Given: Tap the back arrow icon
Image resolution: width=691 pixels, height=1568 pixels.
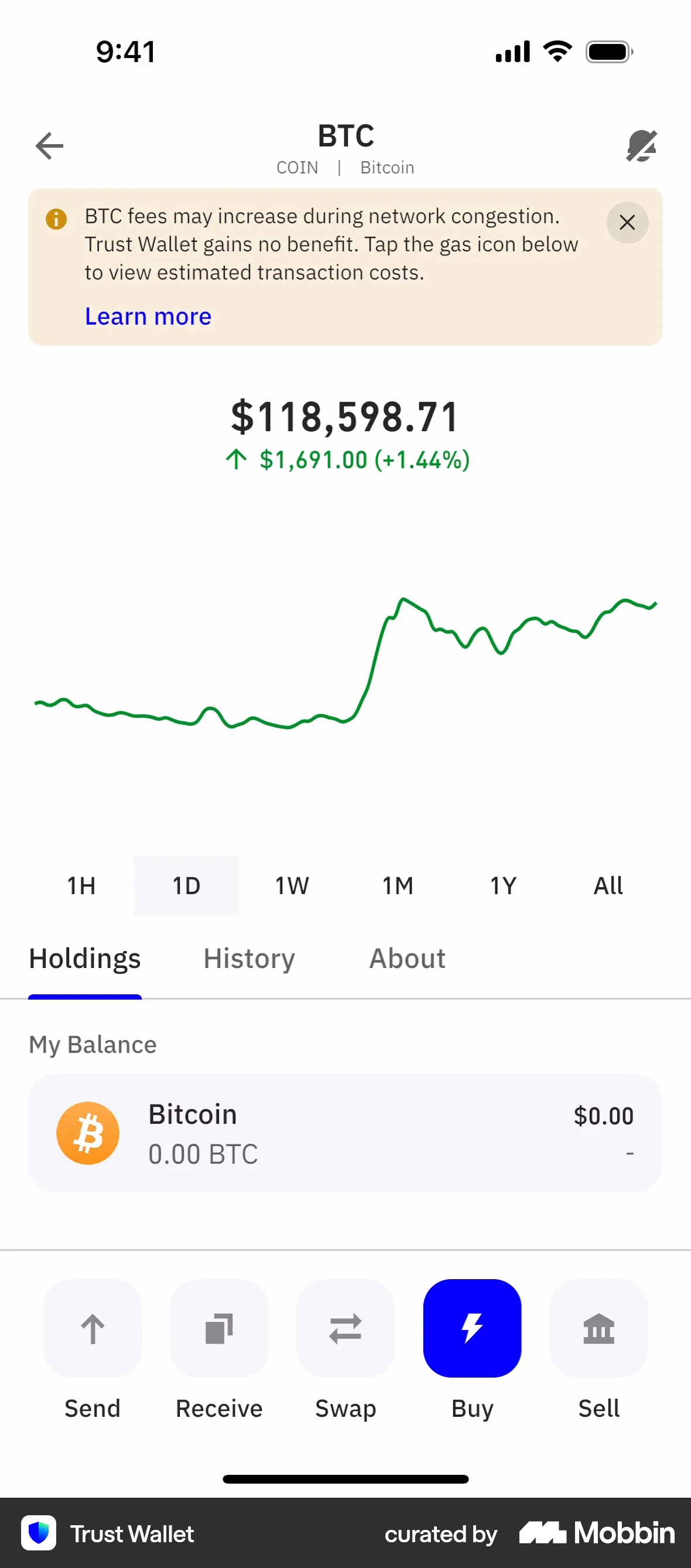Looking at the screenshot, I should click(x=49, y=146).
